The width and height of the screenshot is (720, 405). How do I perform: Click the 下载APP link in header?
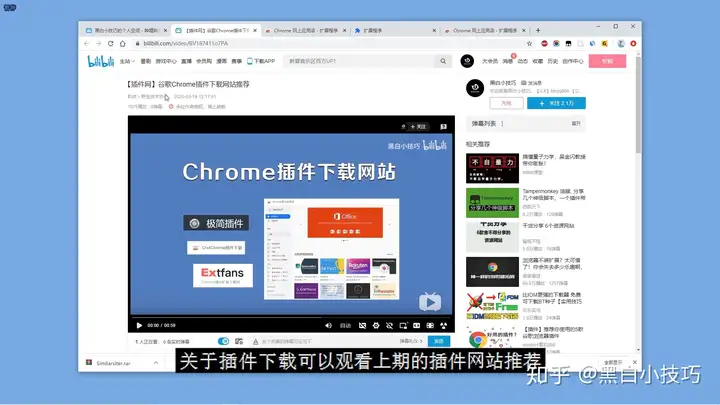(x=261, y=61)
